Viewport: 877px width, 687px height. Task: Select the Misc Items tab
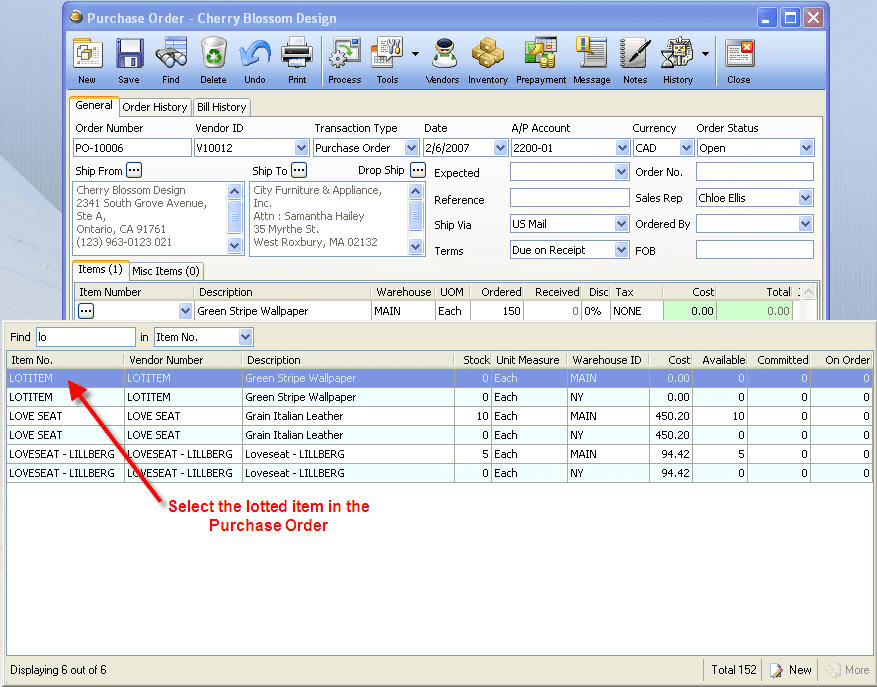pos(166,270)
